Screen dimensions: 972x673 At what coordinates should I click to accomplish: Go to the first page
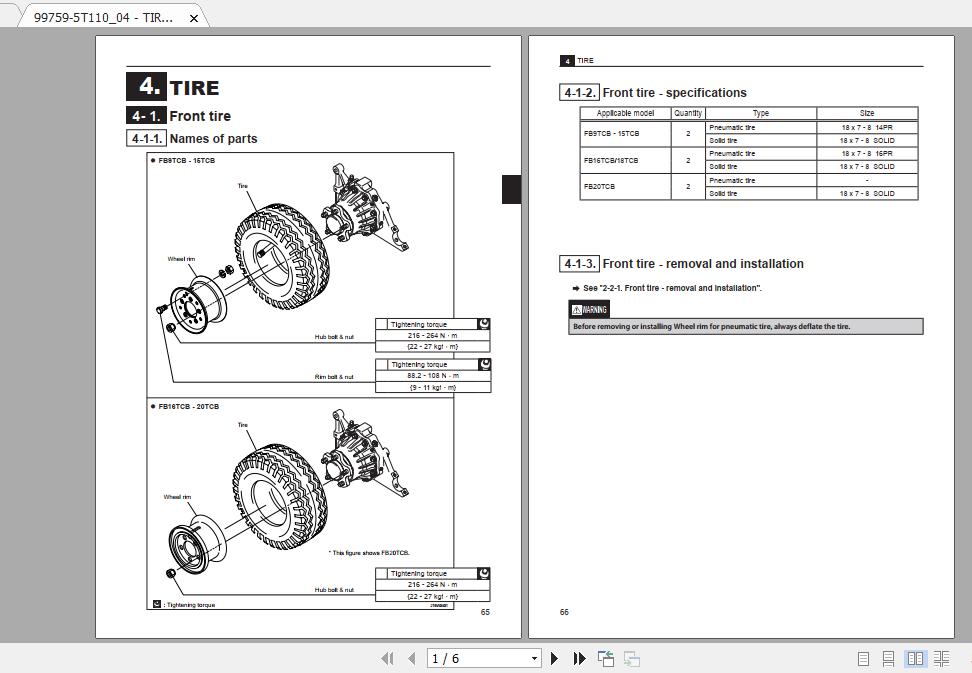tap(388, 658)
